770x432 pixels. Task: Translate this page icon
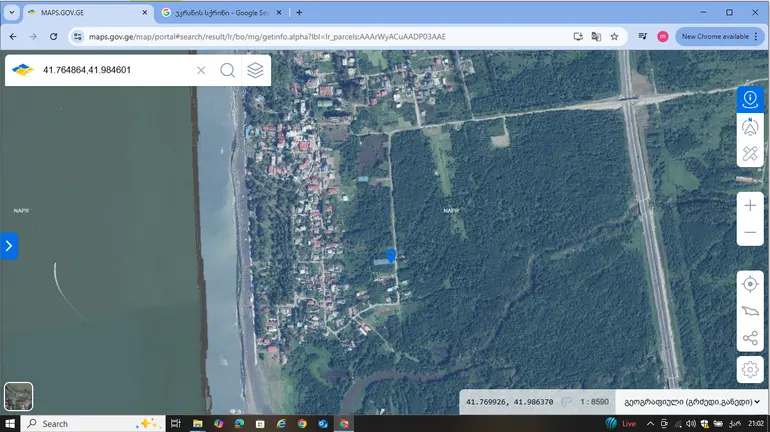click(596, 36)
